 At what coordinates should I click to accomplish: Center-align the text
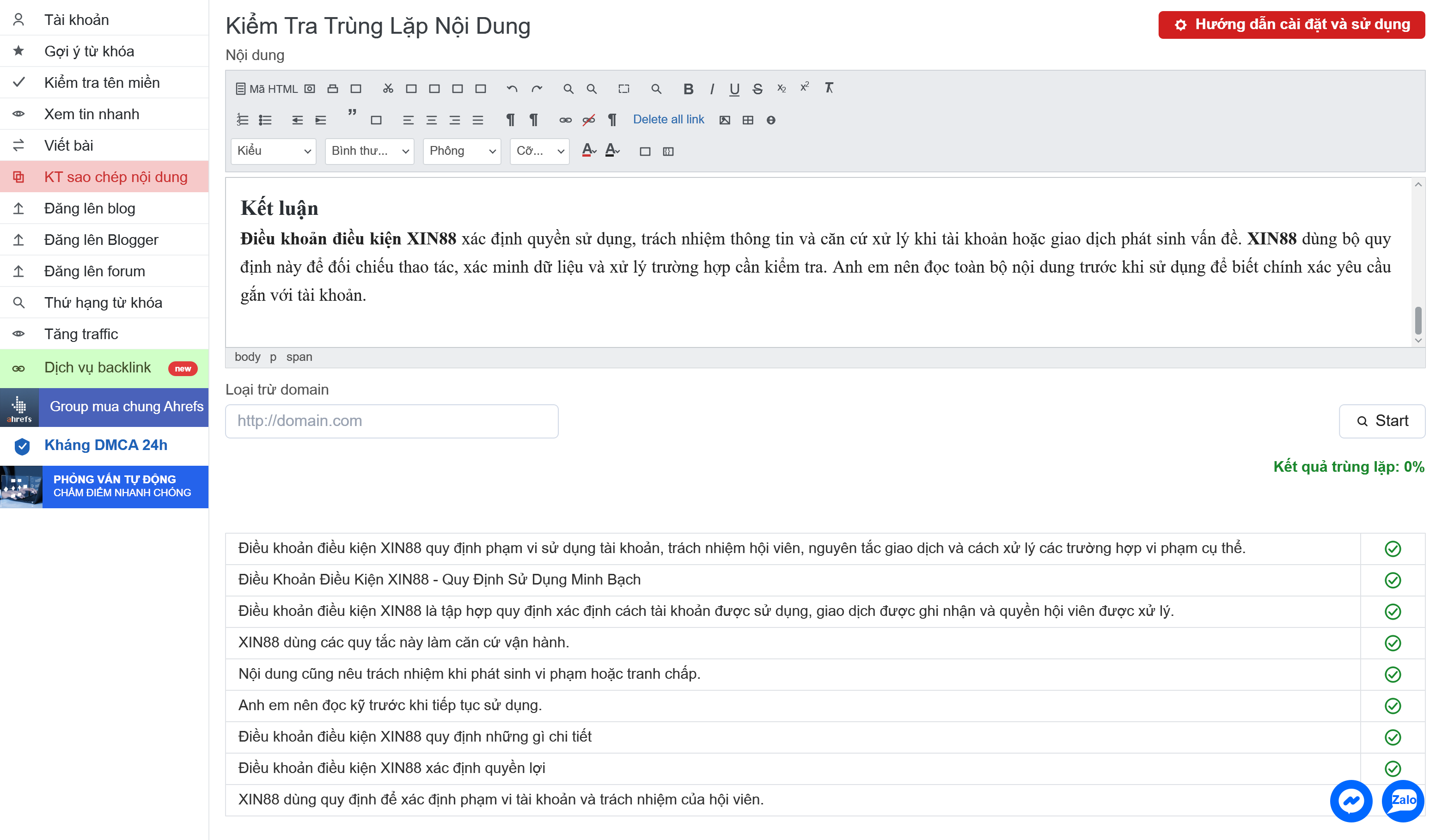[x=432, y=120]
